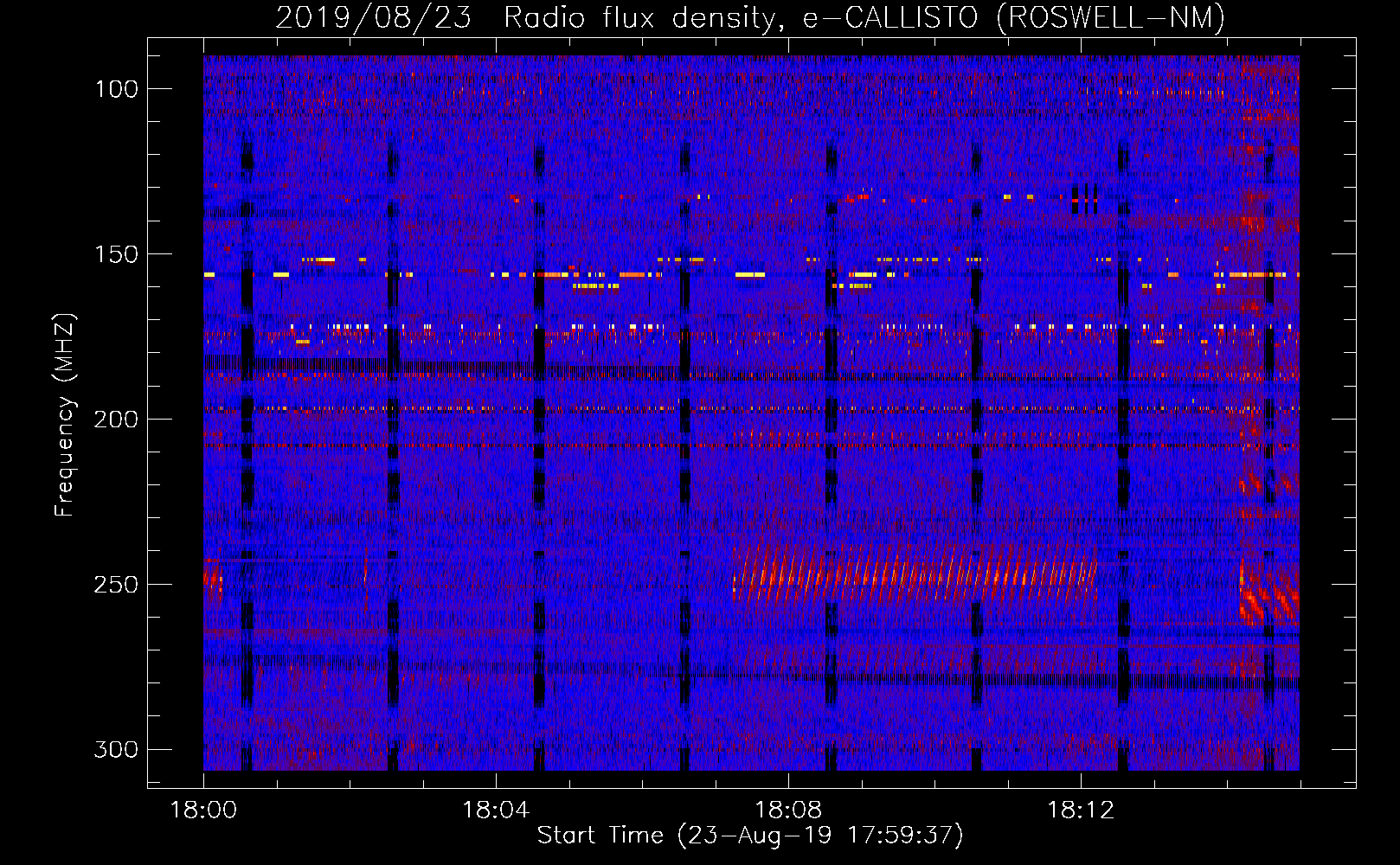Click the date "2019/08/23" in the title
This screenshot has height=865, width=1400.
tap(374, 17)
